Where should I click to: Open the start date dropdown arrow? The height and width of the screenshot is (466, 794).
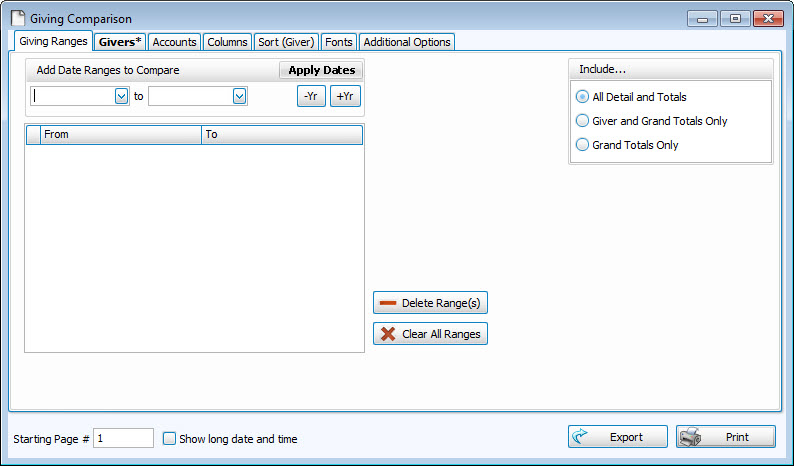click(x=121, y=96)
